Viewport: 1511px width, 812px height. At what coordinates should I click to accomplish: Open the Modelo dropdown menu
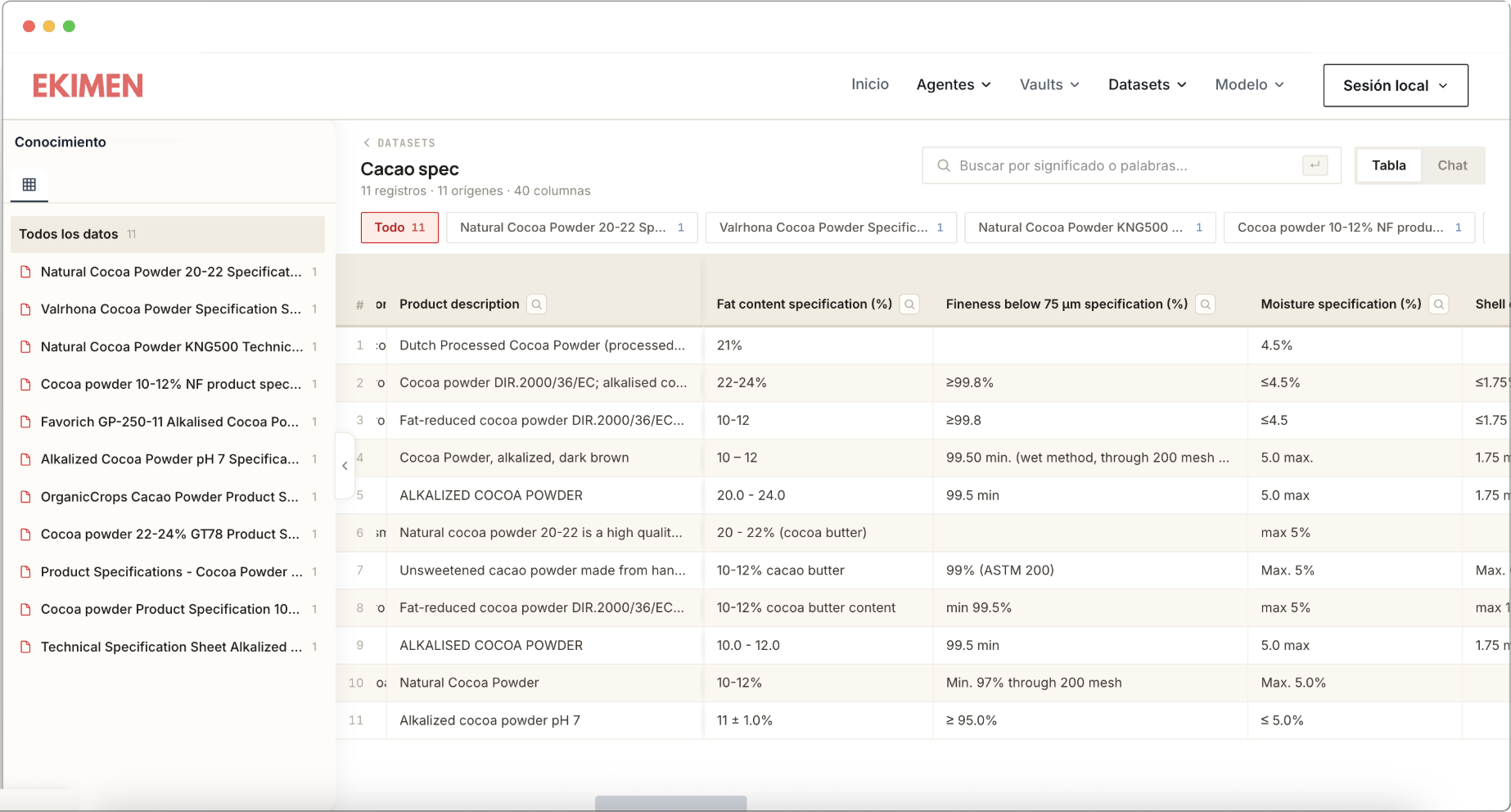tap(1249, 84)
